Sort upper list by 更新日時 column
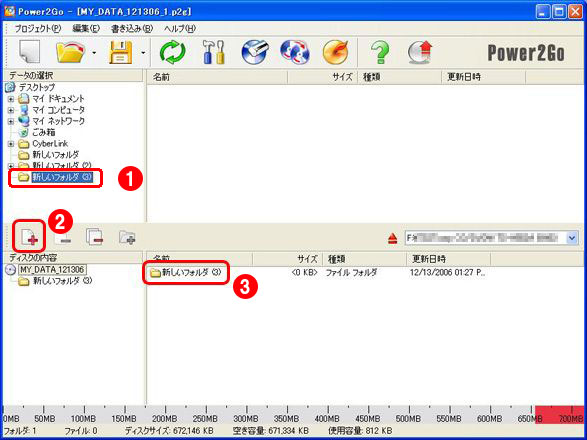 click(483, 77)
